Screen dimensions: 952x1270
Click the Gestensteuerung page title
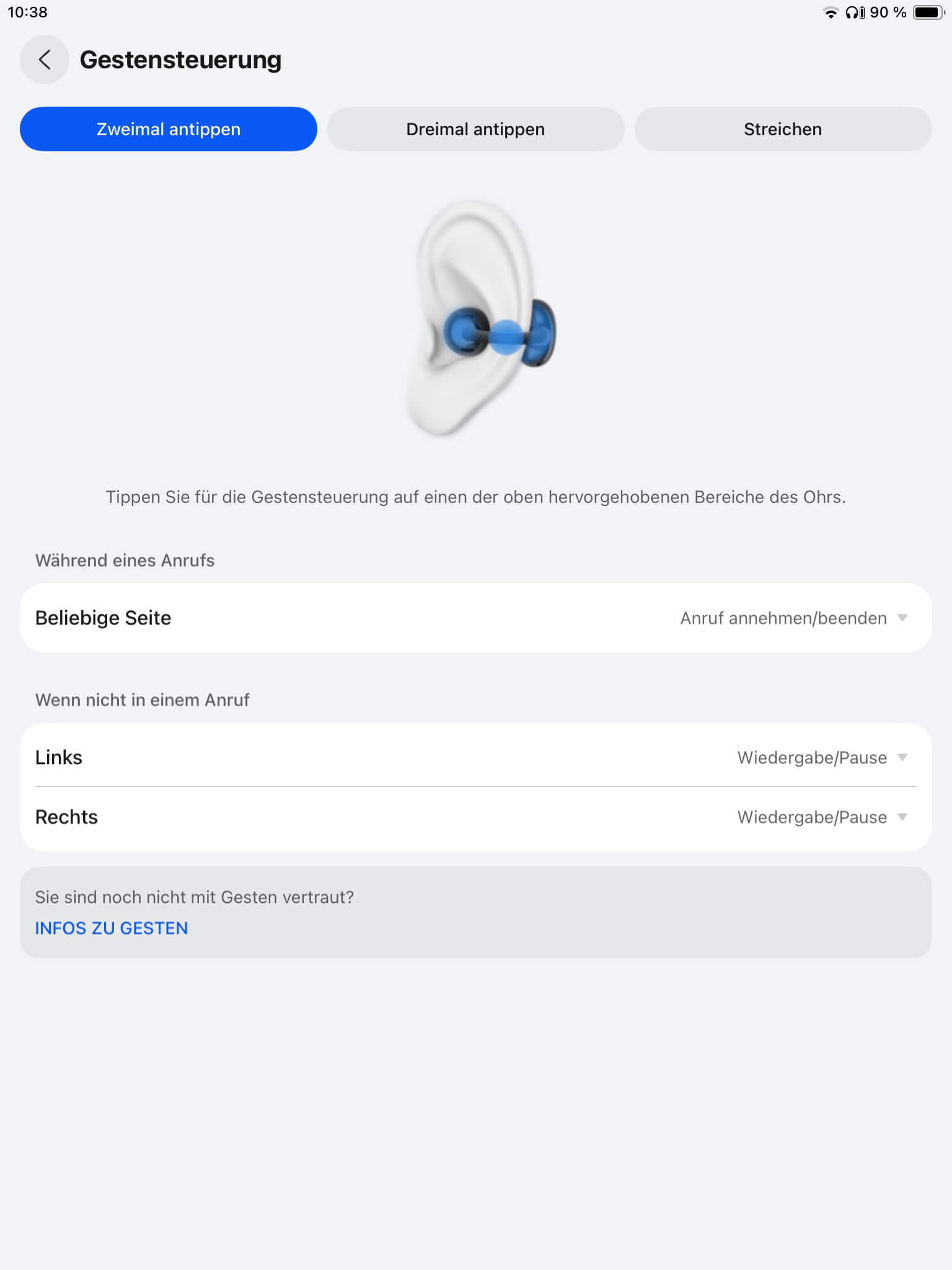pyautogui.click(x=180, y=60)
